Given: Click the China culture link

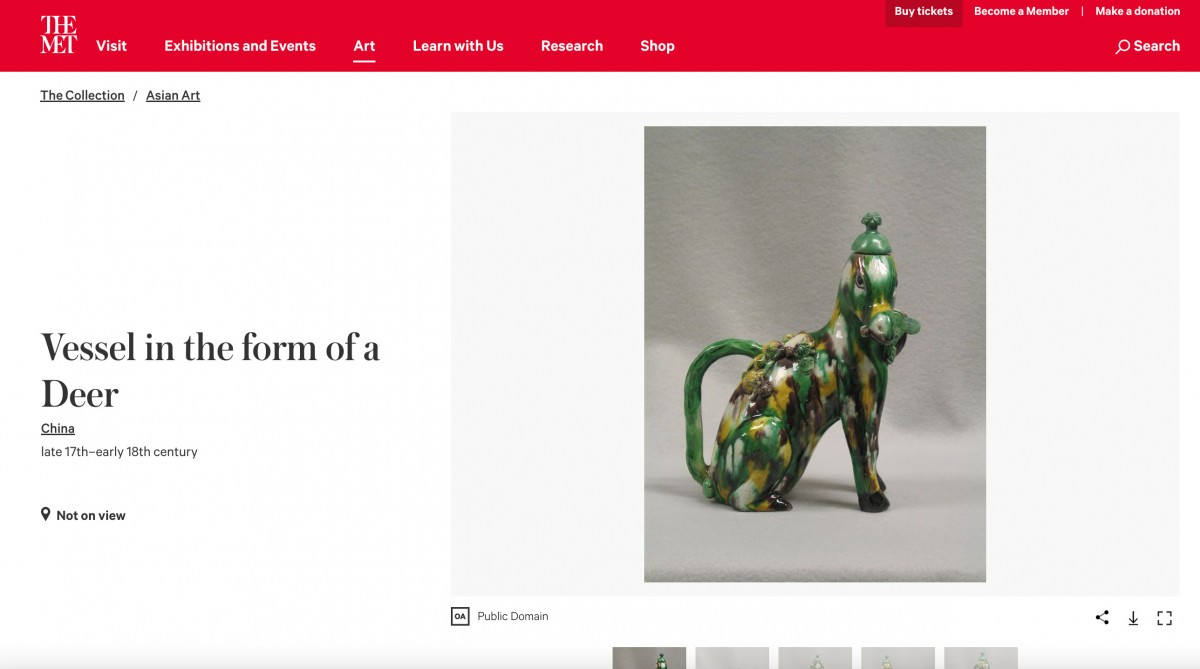Looking at the screenshot, I should pos(58,428).
